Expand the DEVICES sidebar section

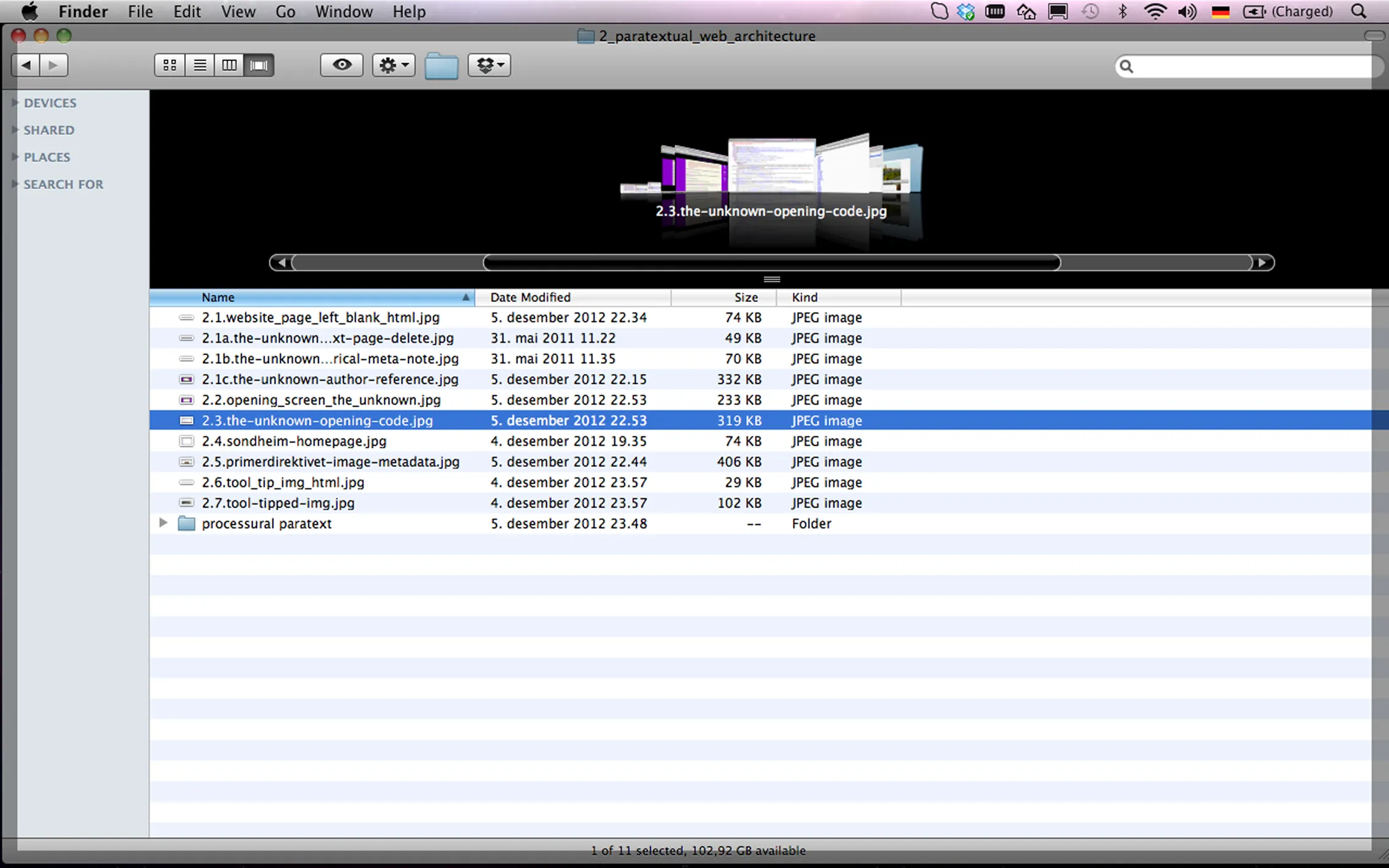15,103
